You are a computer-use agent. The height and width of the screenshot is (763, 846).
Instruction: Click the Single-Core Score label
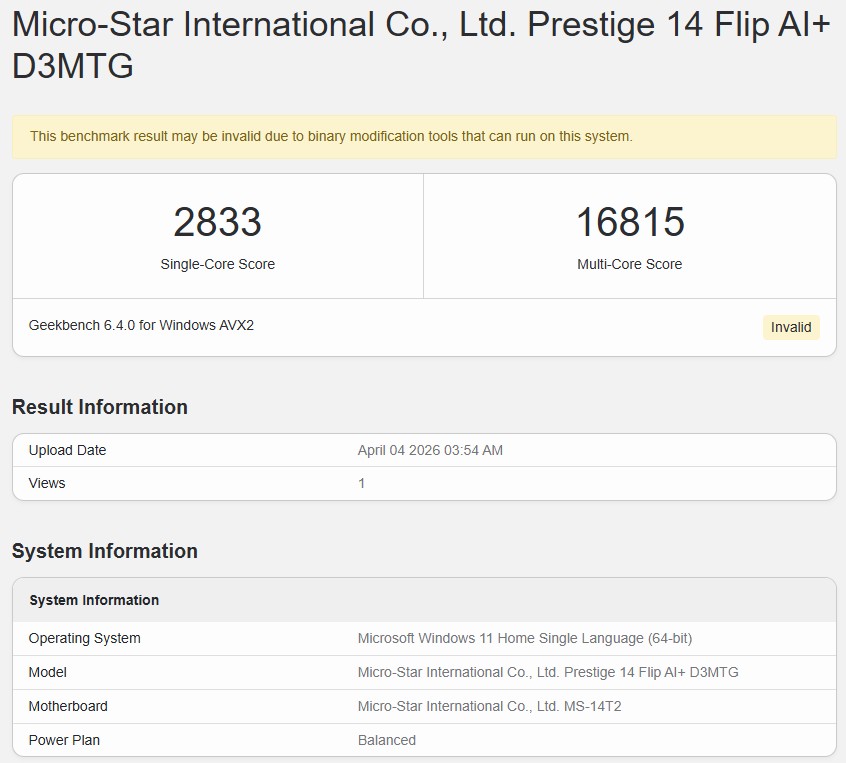click(217, 264)
